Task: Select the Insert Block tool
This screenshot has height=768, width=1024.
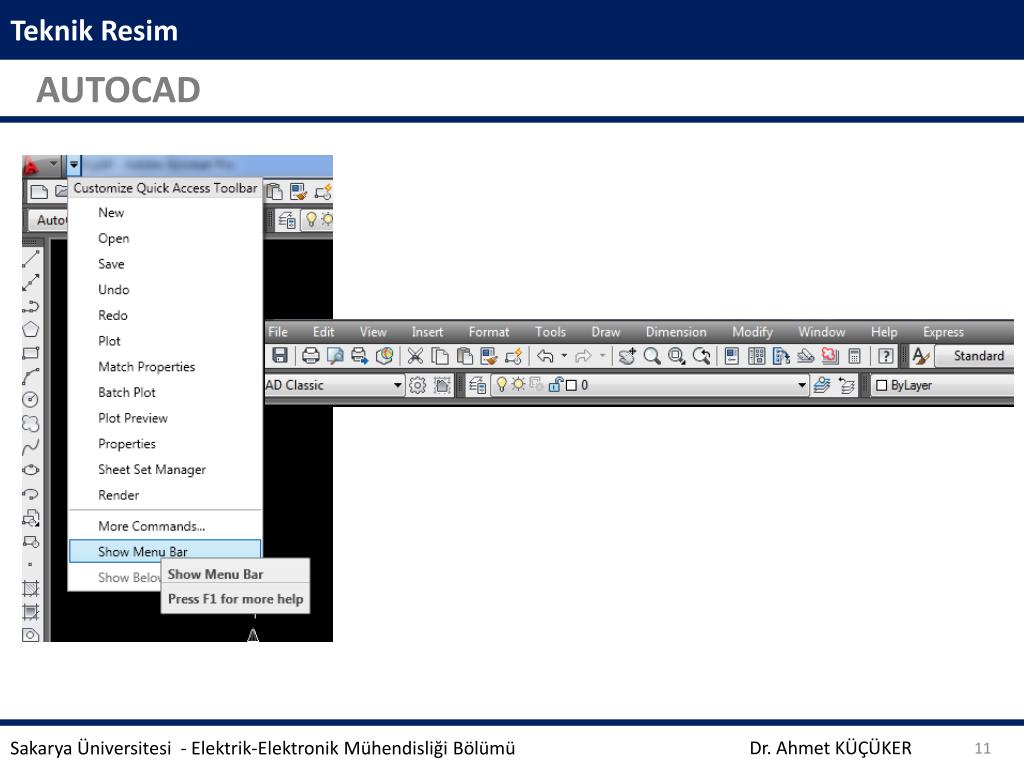Action: click(31, 518)
